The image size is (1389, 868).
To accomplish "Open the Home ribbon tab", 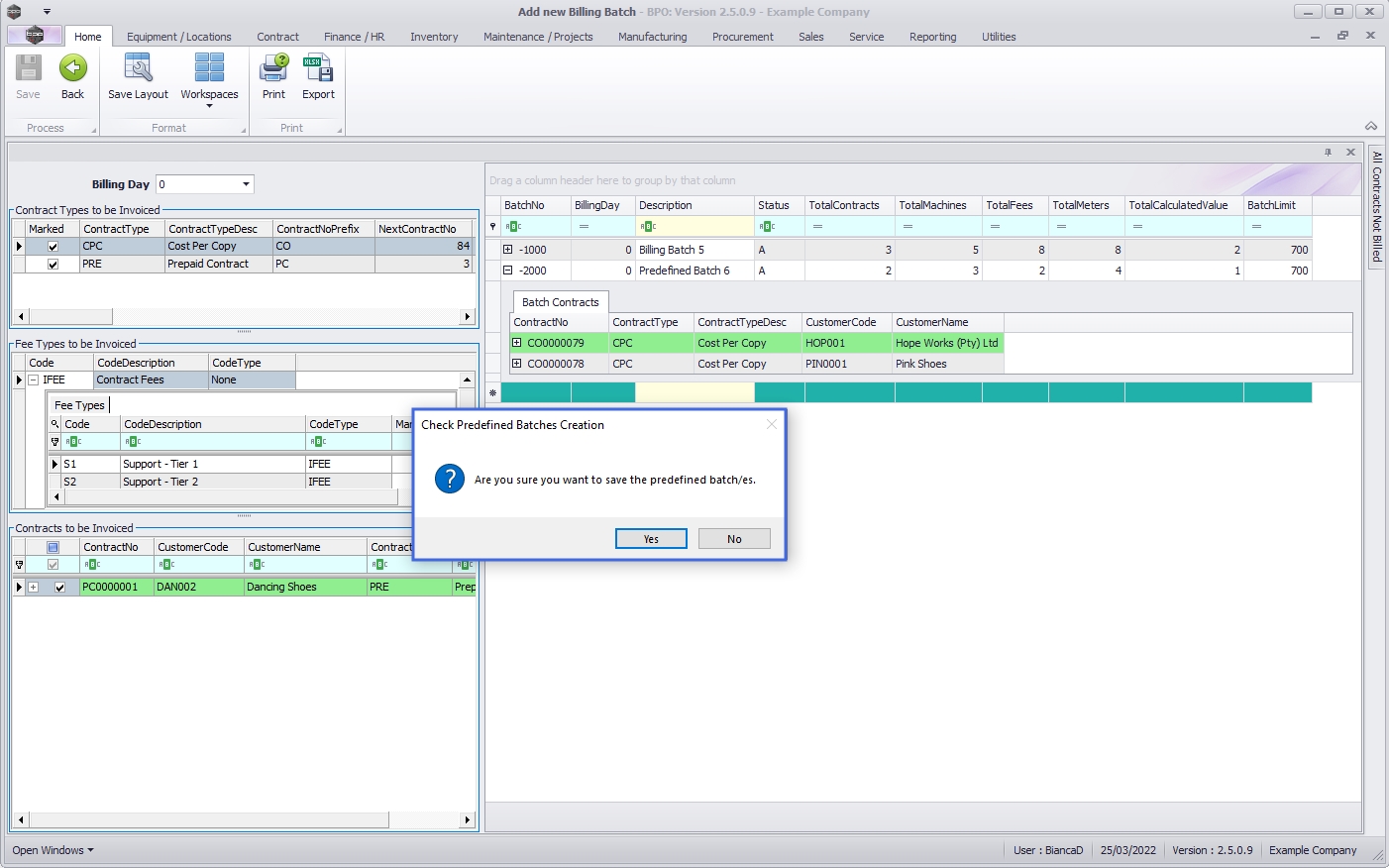I will (x=88, y=37).
